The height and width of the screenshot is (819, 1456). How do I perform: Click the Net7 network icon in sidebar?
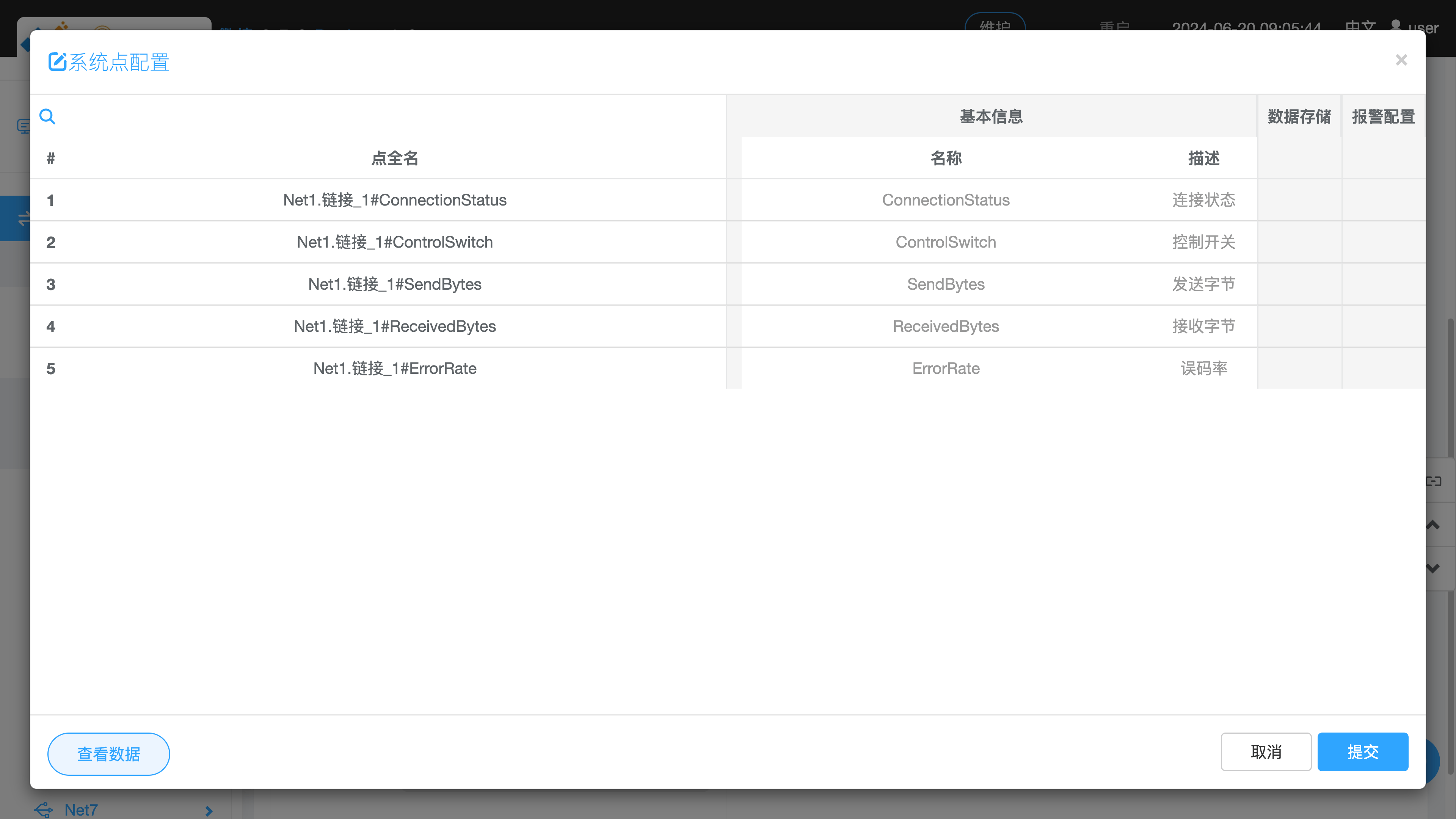pos(44,810)
